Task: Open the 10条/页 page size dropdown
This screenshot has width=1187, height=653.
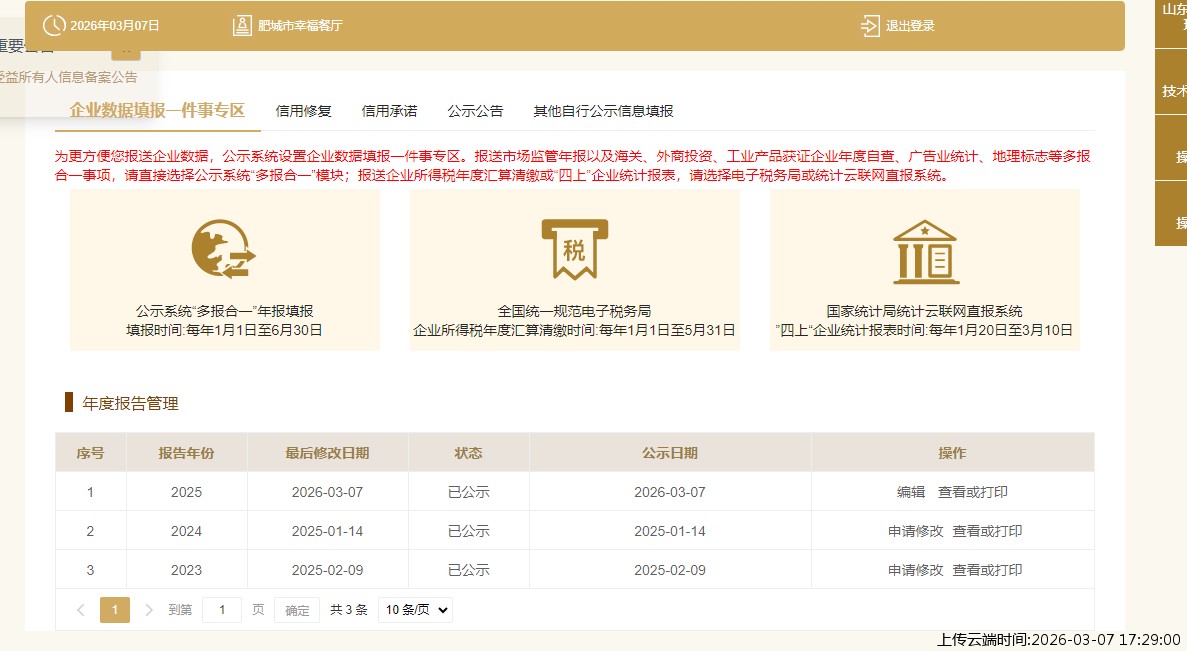Action: tap(414, 609)
